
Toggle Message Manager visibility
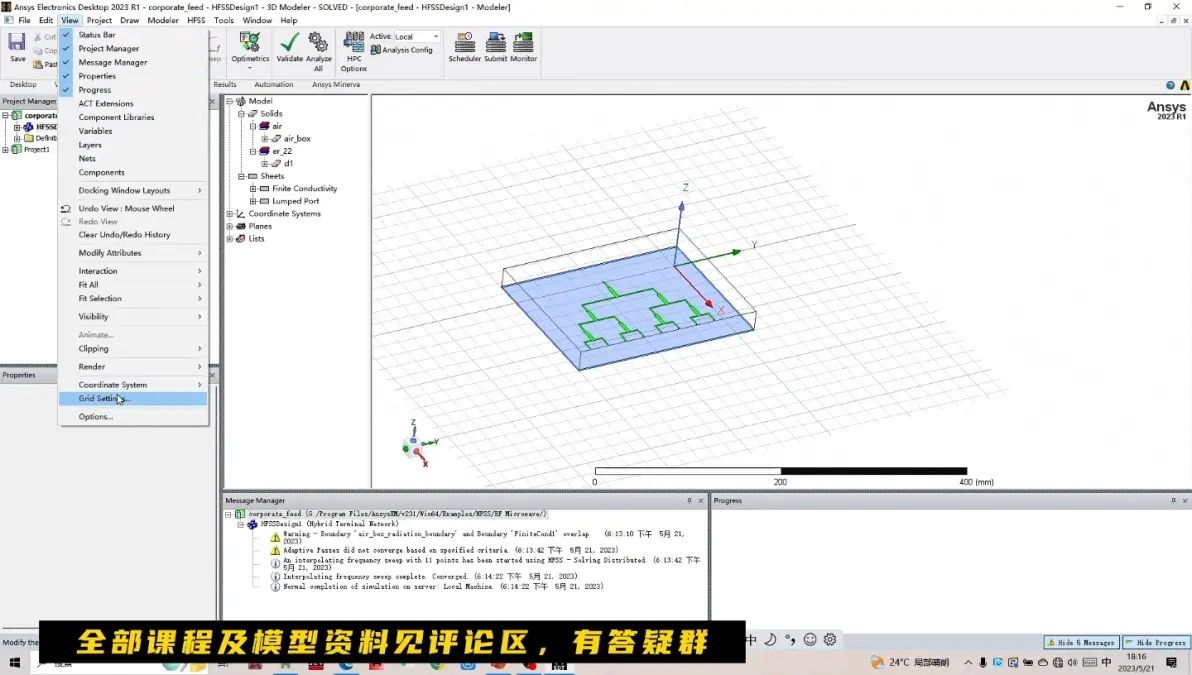click(x=133, y=62)
